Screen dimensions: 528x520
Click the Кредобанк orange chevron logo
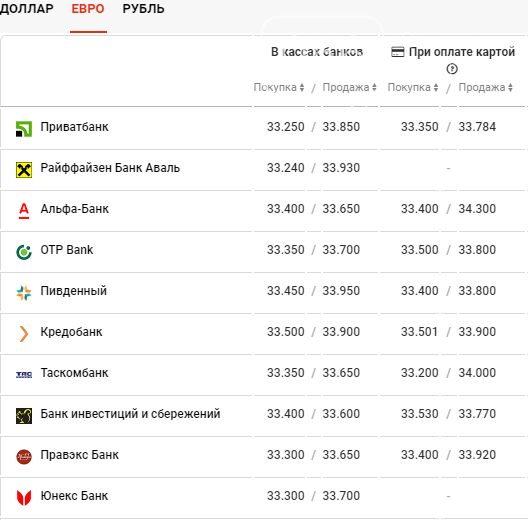tap(24, 334)
